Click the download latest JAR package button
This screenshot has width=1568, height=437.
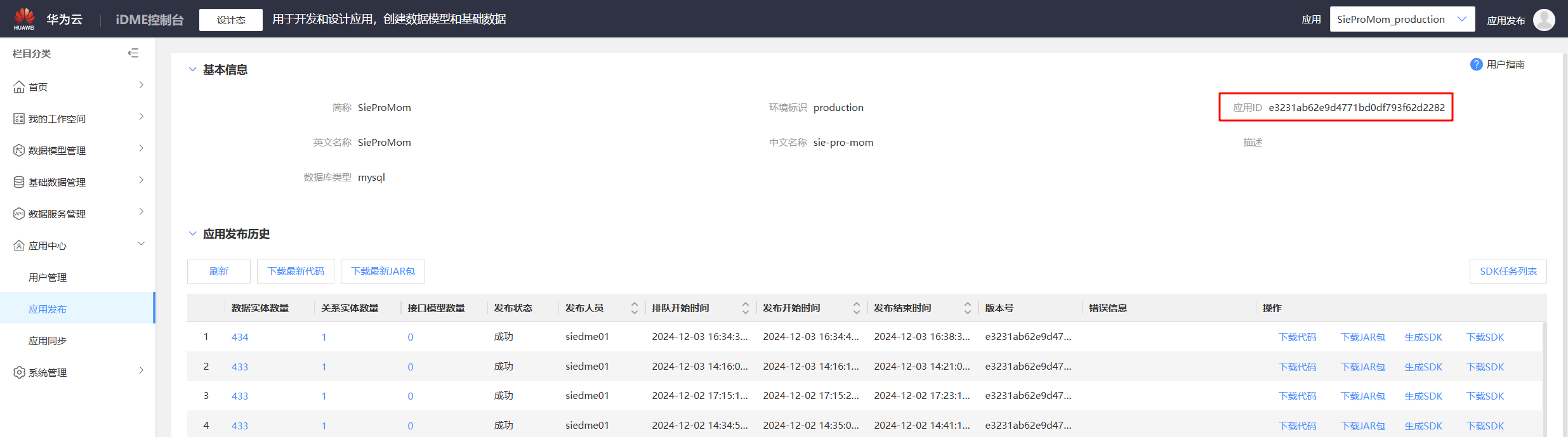point(383,271)
